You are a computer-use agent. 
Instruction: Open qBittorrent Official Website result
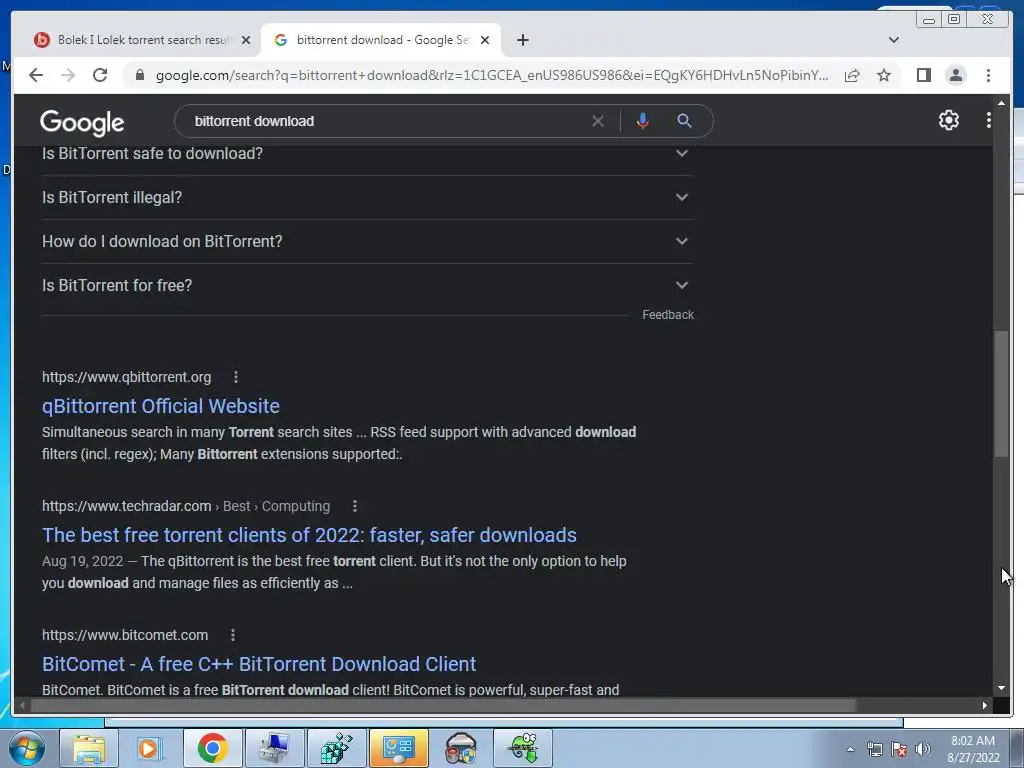(x=161, y=406)
